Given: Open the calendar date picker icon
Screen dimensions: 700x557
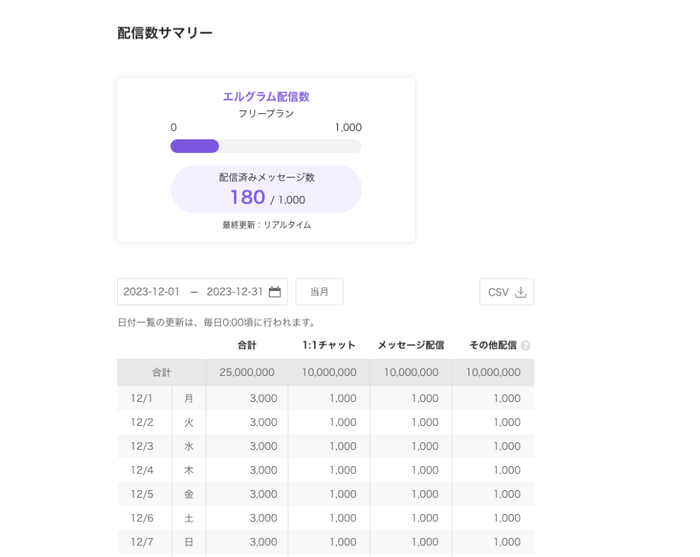Looking at the screenshot, I should click(x=275, y=292).
